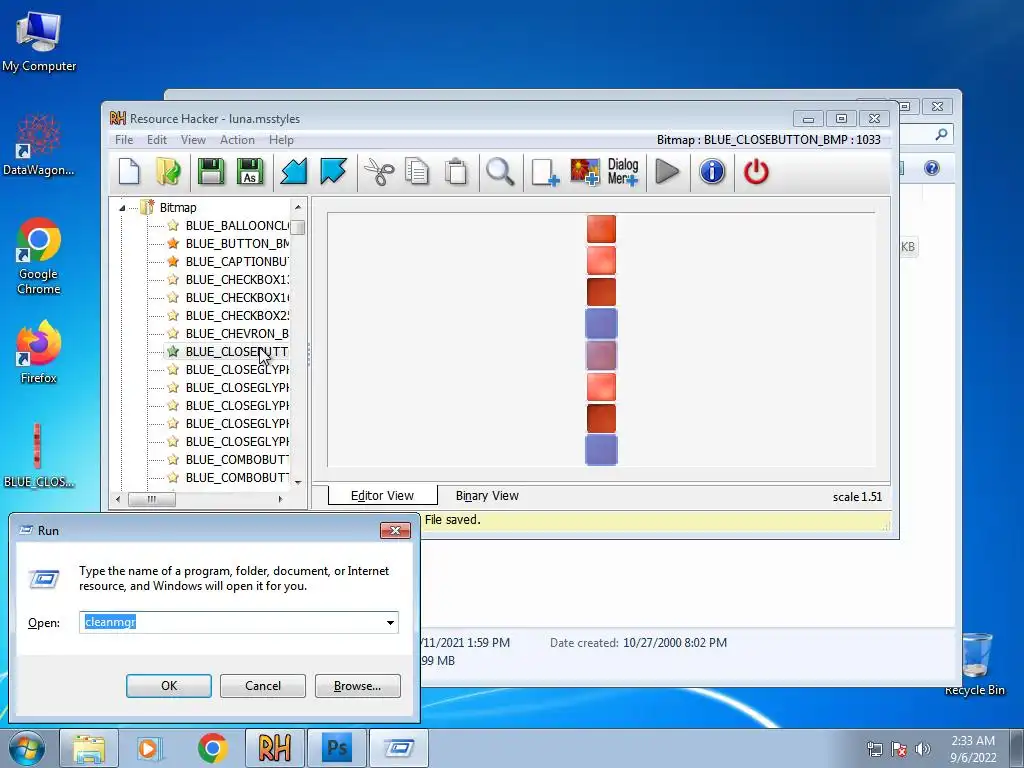Click the New blank script toolbar icon
Image resolution: width=1024 pixels, height=768 pixels.
[x=129, y=172]
